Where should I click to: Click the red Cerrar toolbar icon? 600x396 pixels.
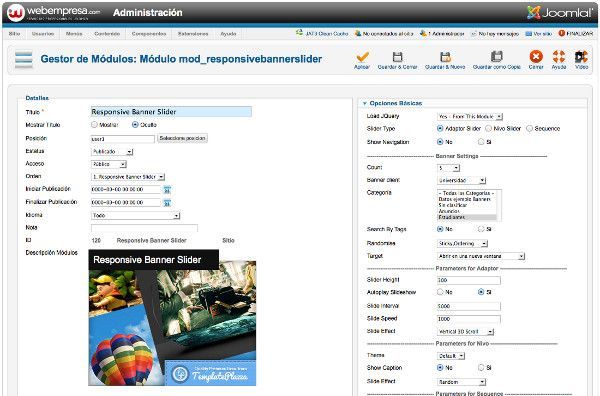point(536,57)
